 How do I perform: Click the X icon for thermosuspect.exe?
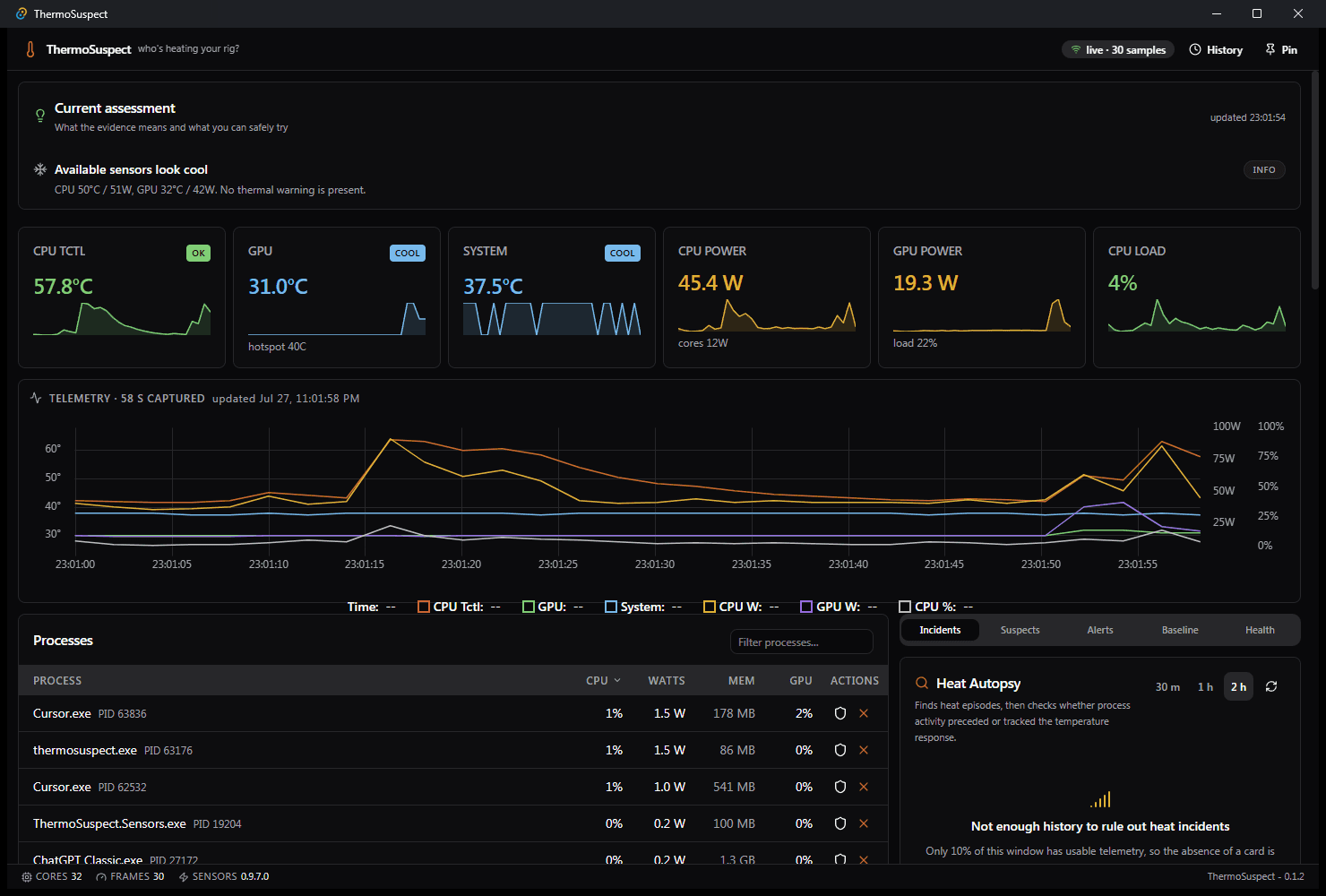864,750
